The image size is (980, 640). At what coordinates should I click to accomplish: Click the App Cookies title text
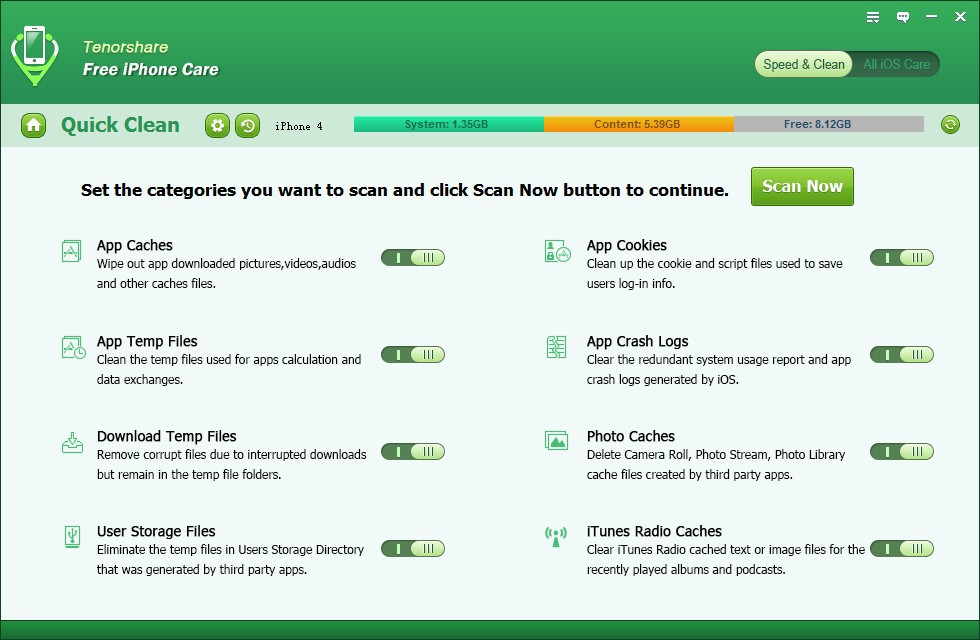626,245
